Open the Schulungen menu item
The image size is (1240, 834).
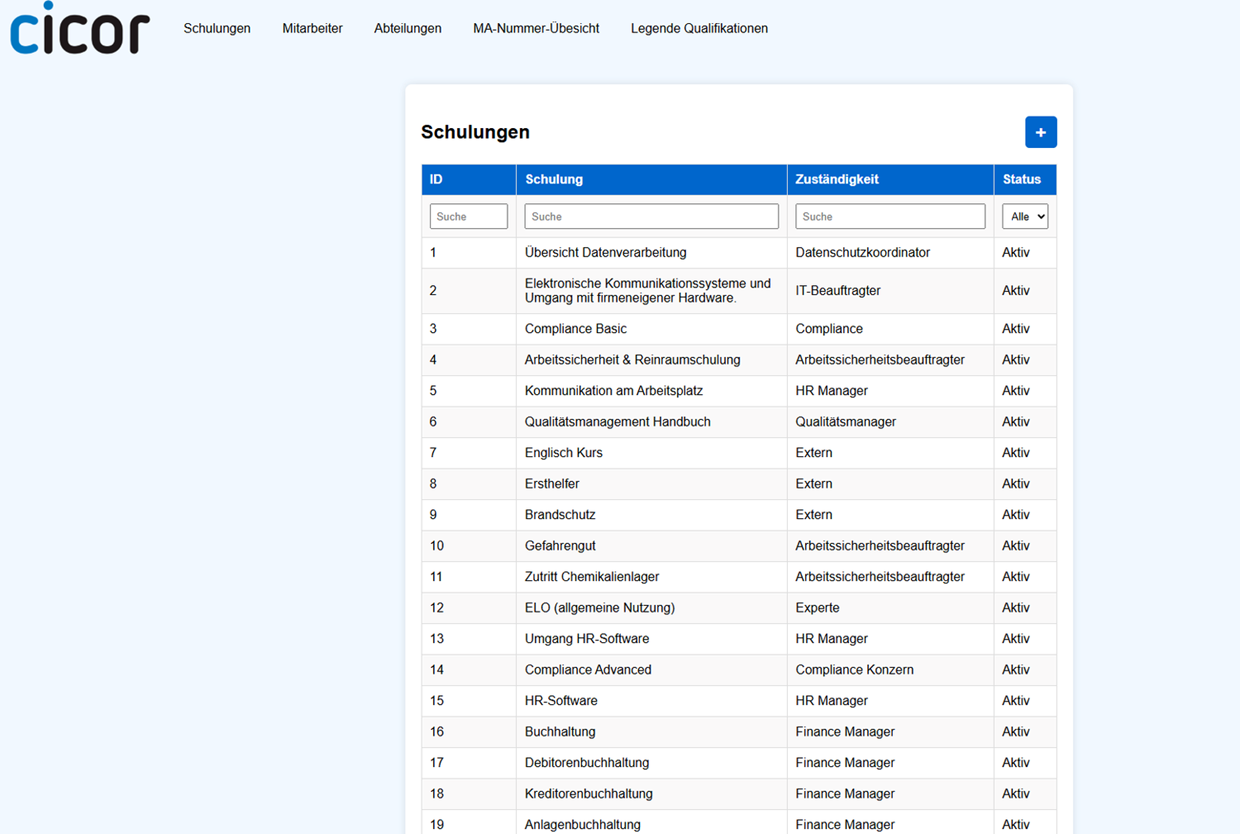coord(217,28)
